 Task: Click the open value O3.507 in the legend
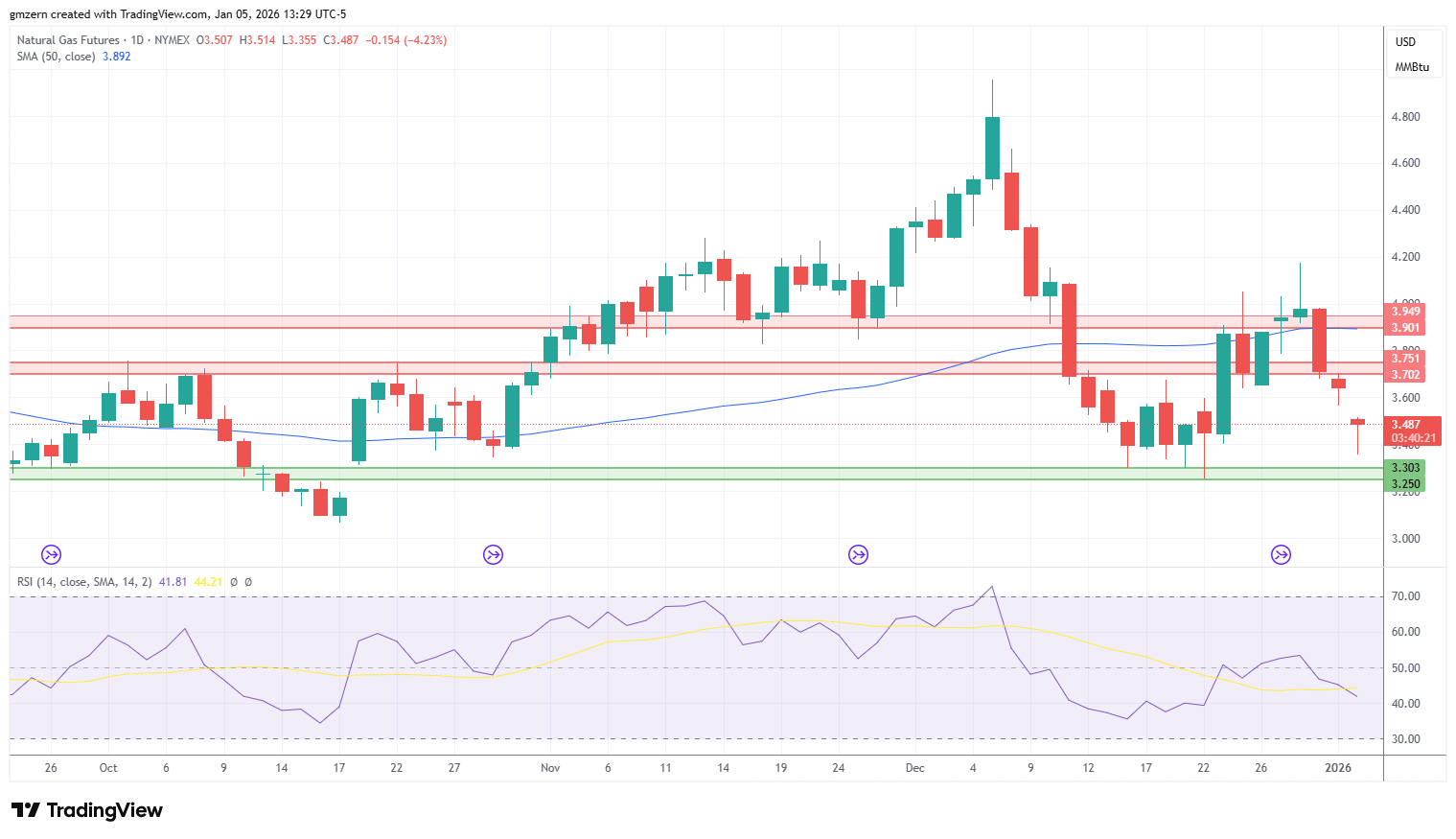point(215,40)
